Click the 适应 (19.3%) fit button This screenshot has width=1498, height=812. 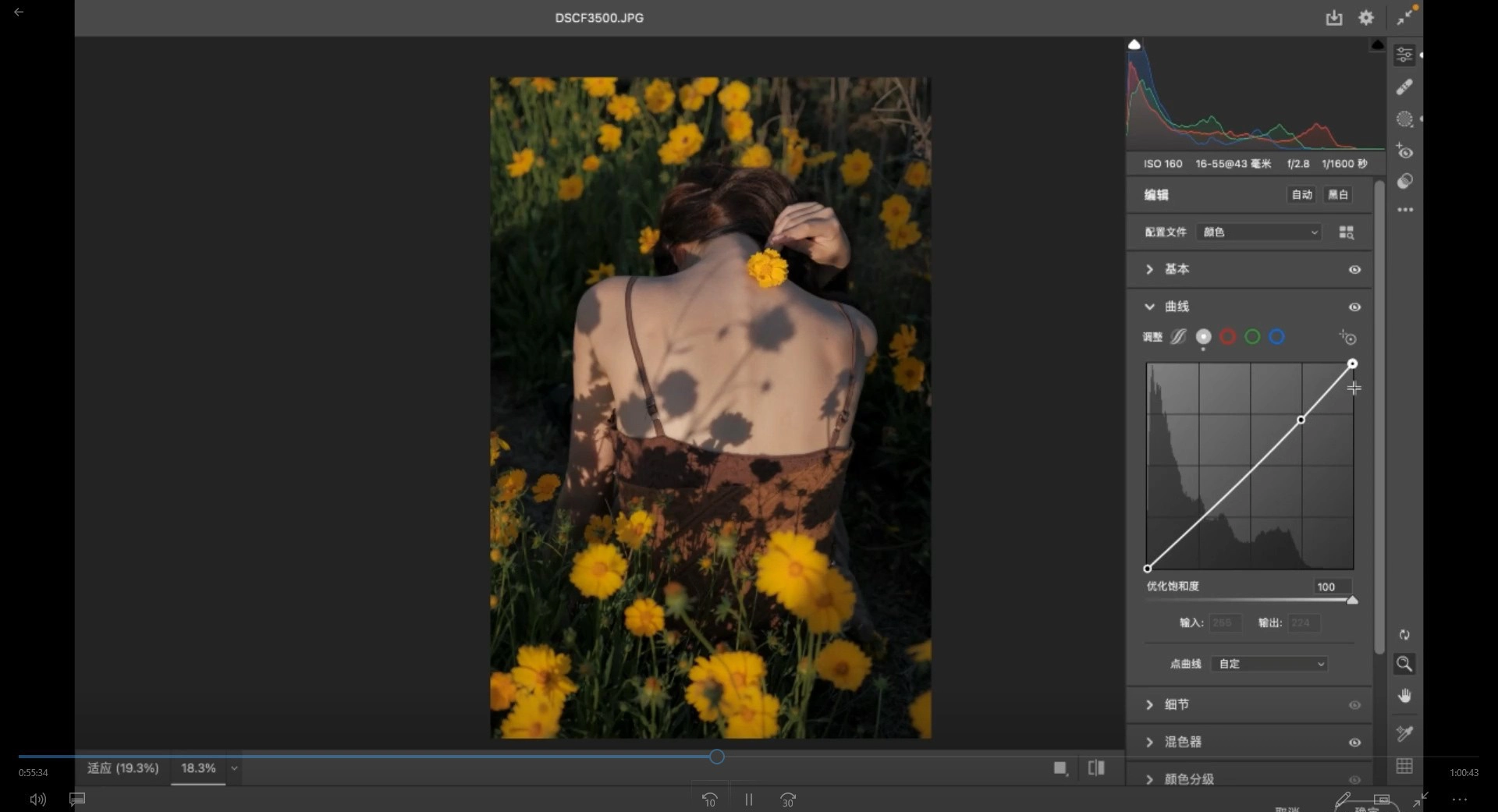(x=123, y=768)
